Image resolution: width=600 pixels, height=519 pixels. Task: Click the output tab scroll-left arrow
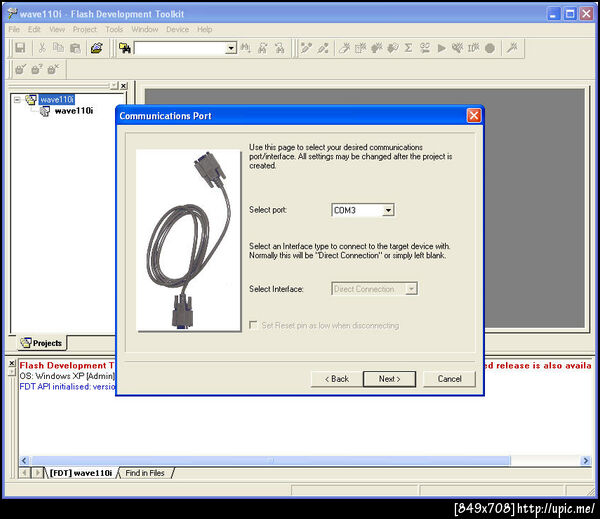(24, 473)
